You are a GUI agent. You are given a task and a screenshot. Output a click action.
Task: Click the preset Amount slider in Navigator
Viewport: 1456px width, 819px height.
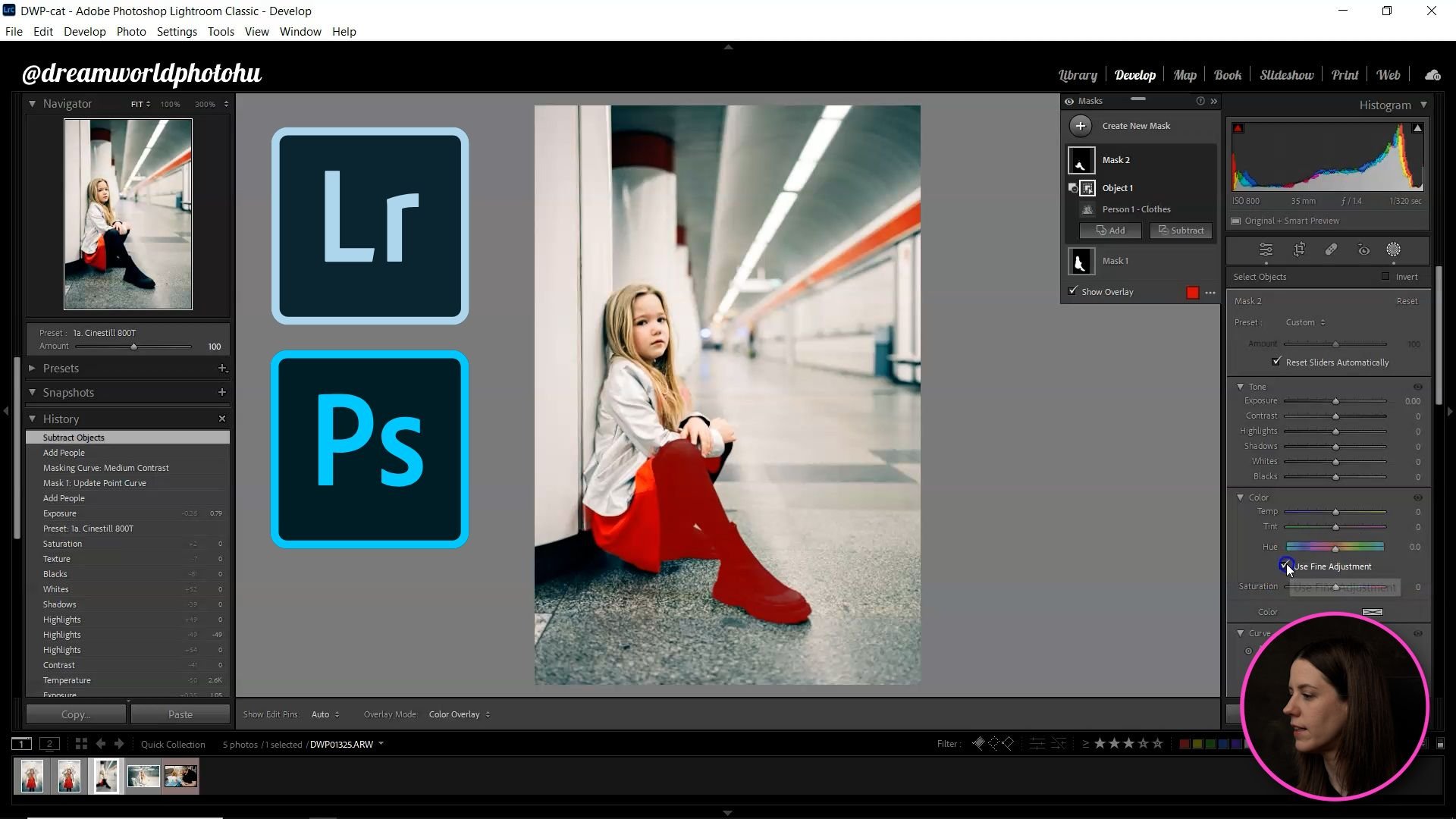[133, 347]
